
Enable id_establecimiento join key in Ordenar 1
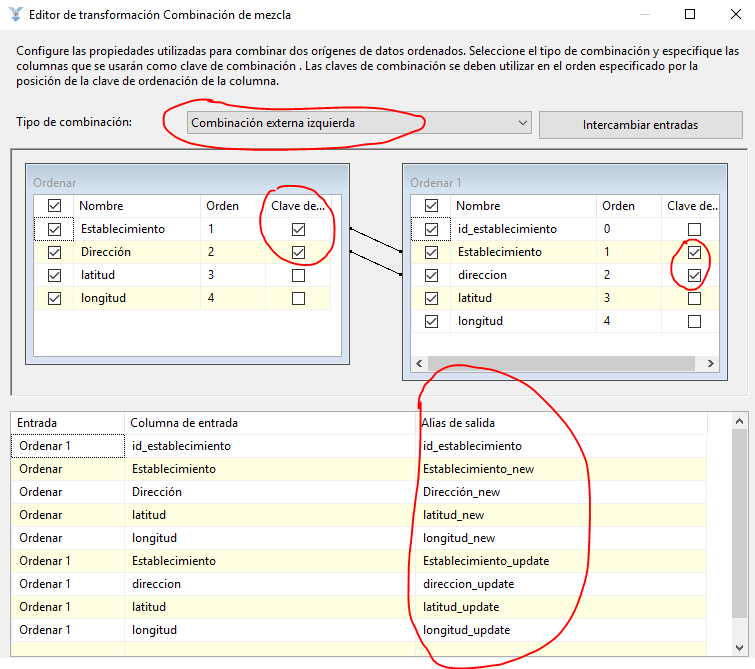(694, 229)
